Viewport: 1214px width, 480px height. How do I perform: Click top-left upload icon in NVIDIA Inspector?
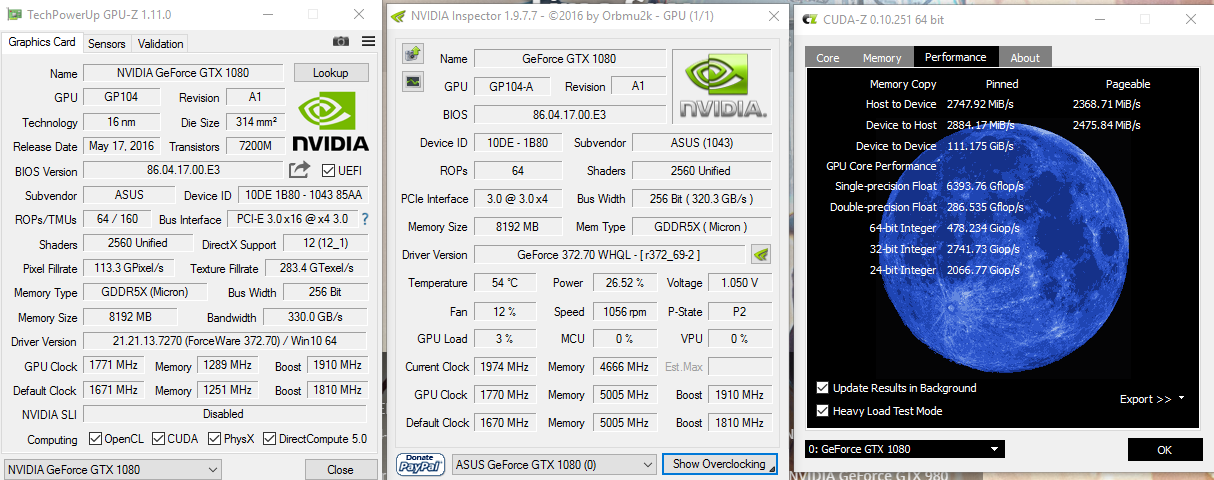pyautogui.click(x=412, y=53)
